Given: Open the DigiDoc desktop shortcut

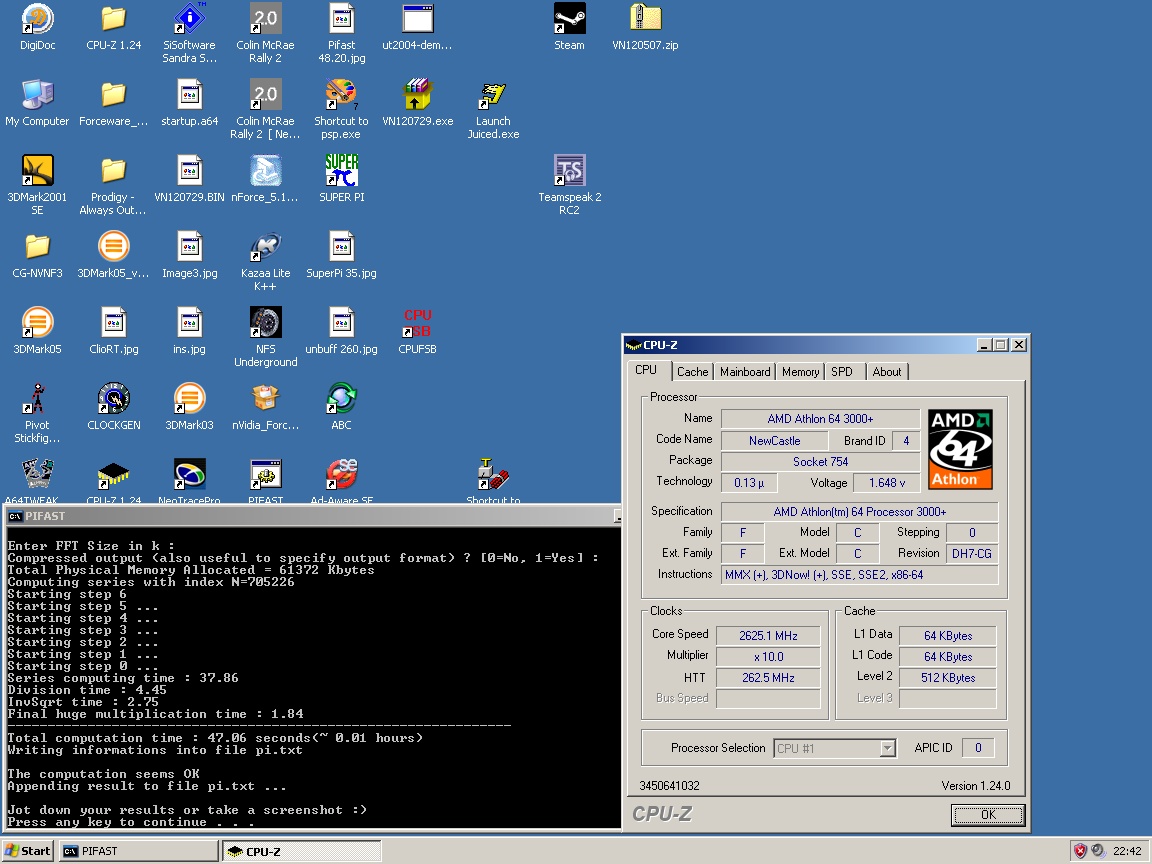Looking at the screenshot, I should (x=37, y=27).
